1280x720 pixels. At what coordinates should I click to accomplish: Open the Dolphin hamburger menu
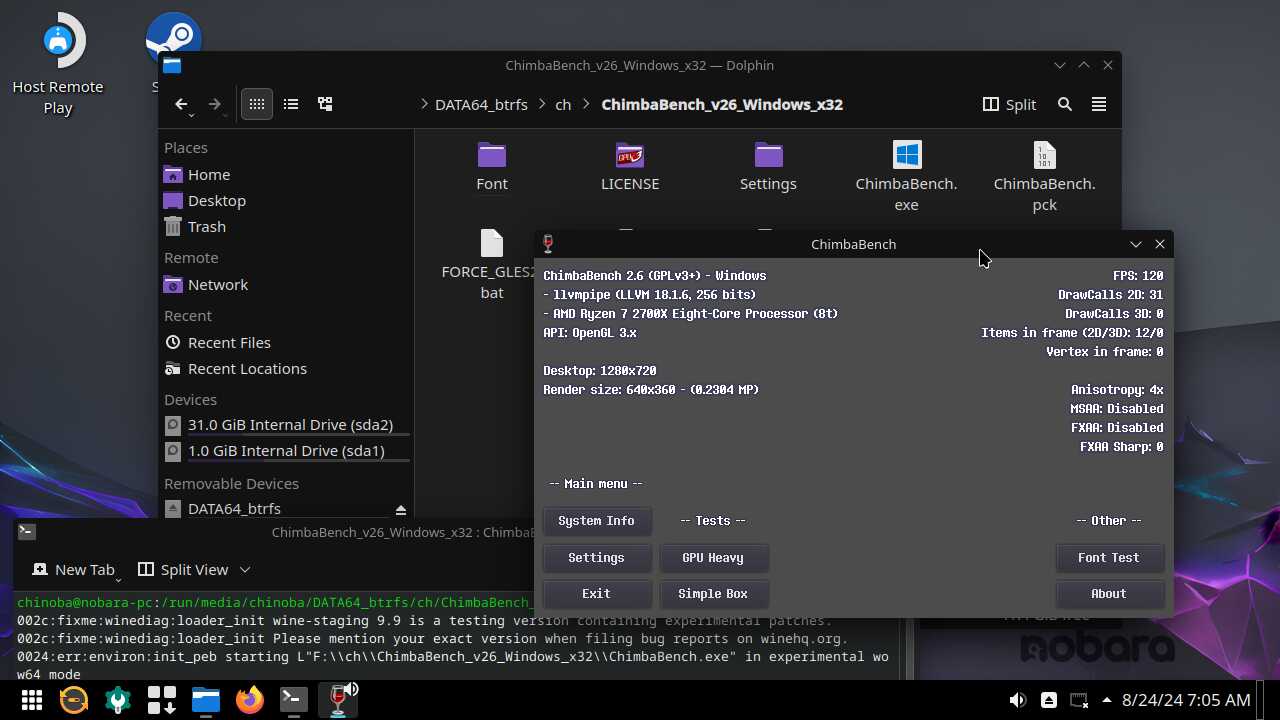[1099, 104]
